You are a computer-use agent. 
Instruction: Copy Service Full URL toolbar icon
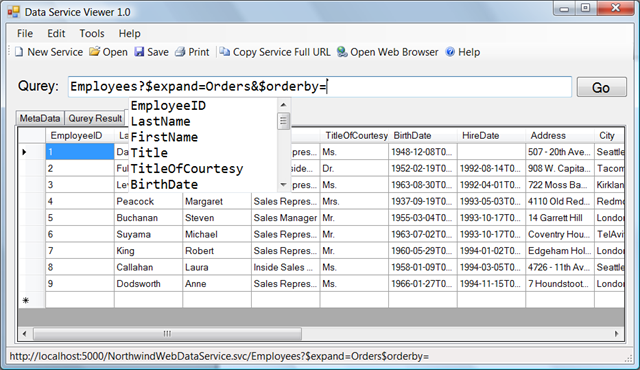click(224, 52)
